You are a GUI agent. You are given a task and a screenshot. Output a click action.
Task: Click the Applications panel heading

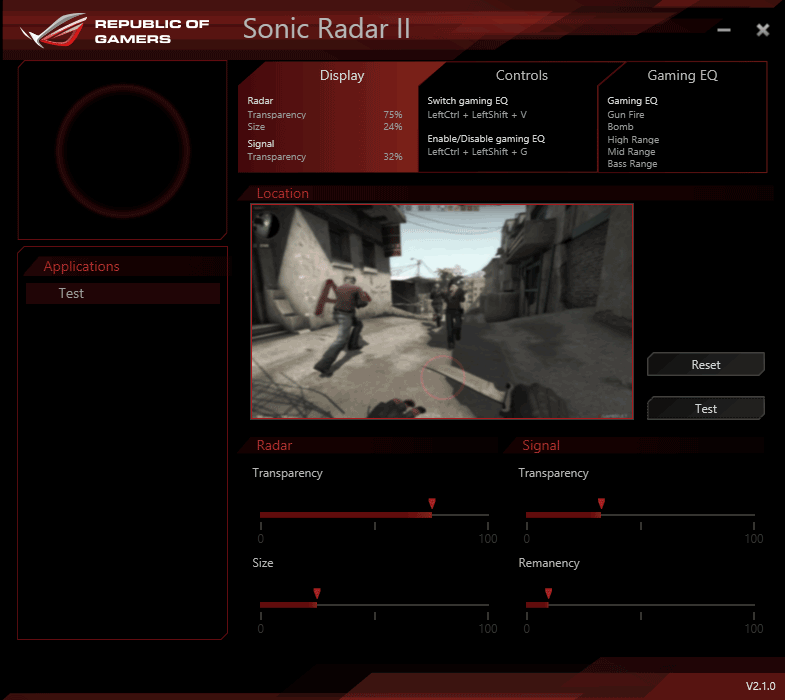[82, 266]
